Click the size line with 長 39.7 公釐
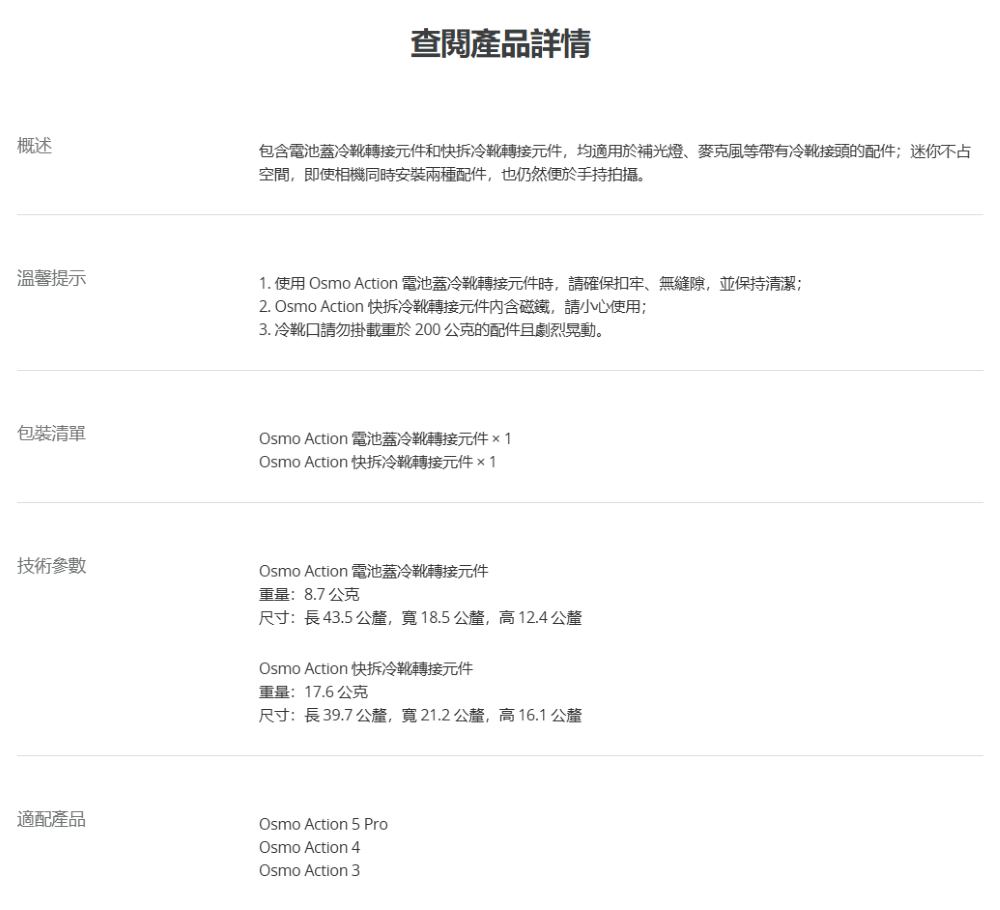The width and height of the screenshot is (1000, 910). click(420, 715)
